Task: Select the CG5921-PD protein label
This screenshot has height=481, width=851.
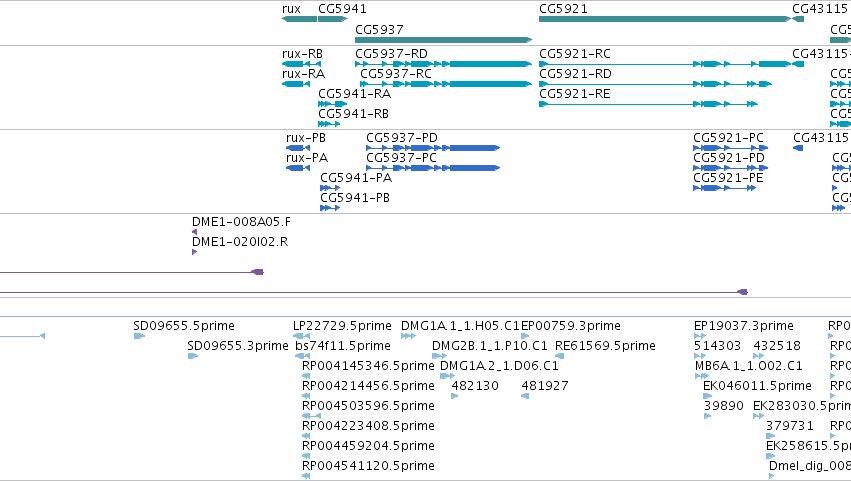Action: (x=728, y=157)
